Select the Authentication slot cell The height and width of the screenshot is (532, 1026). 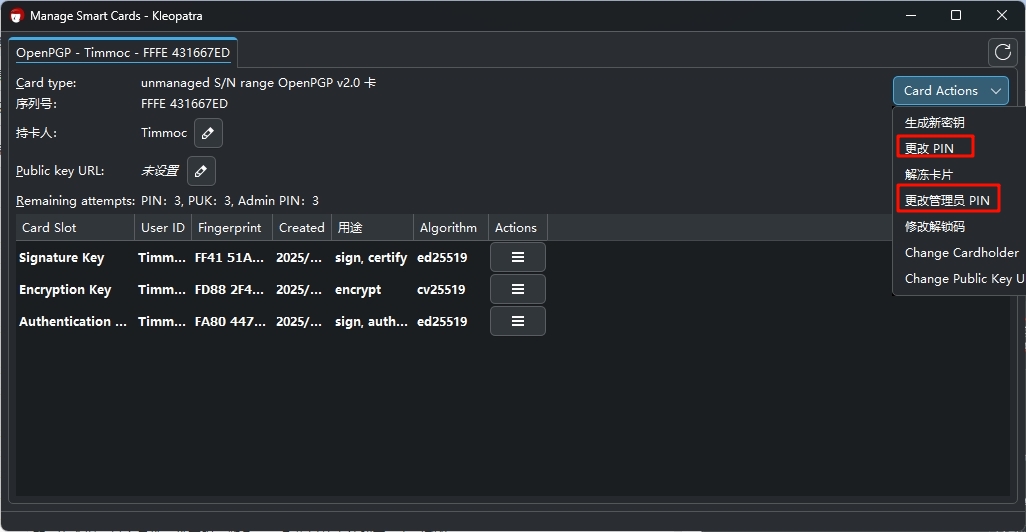click(73, 322)
